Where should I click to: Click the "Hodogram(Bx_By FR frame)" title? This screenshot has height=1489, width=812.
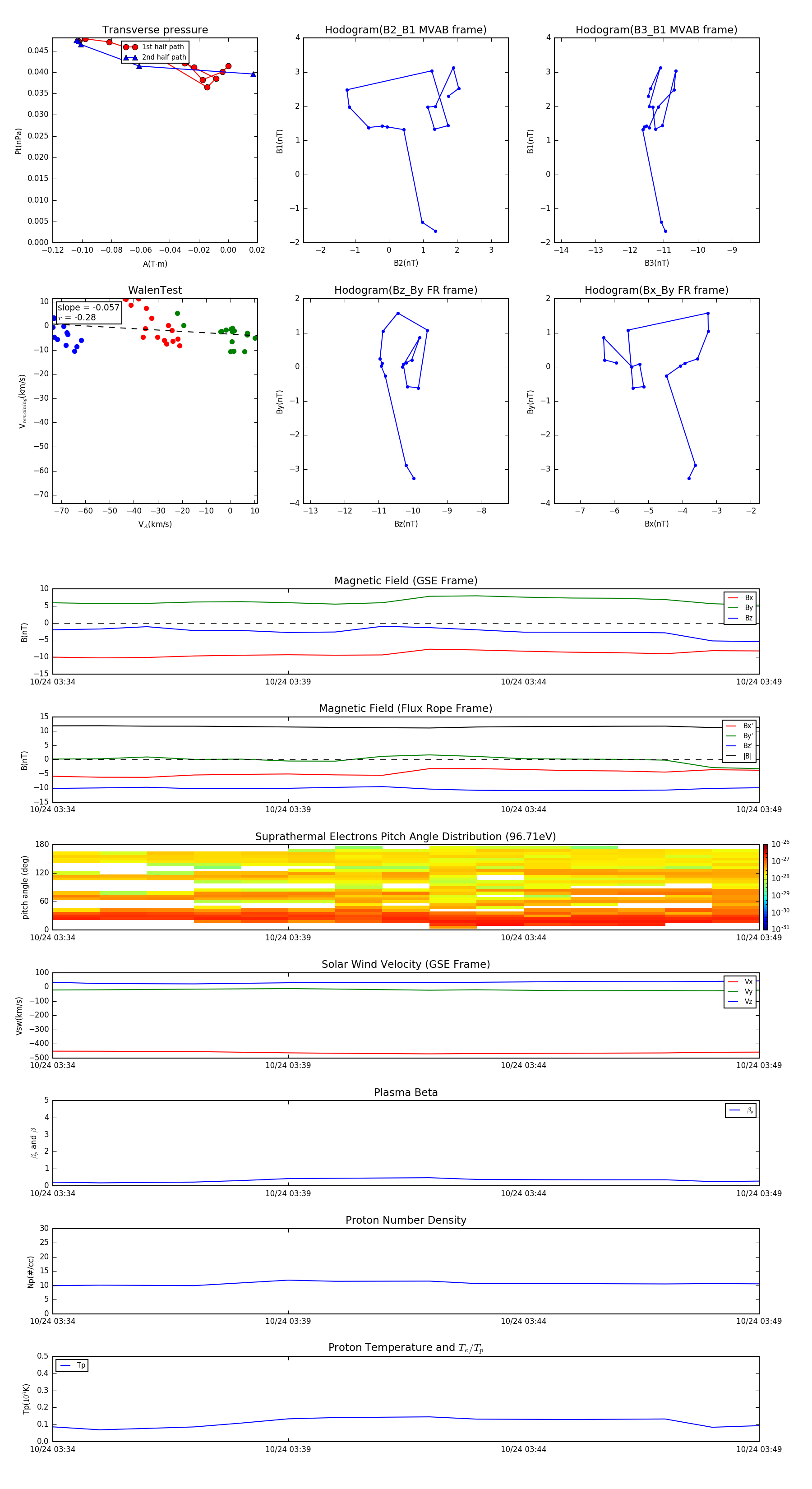pos(656,290)
